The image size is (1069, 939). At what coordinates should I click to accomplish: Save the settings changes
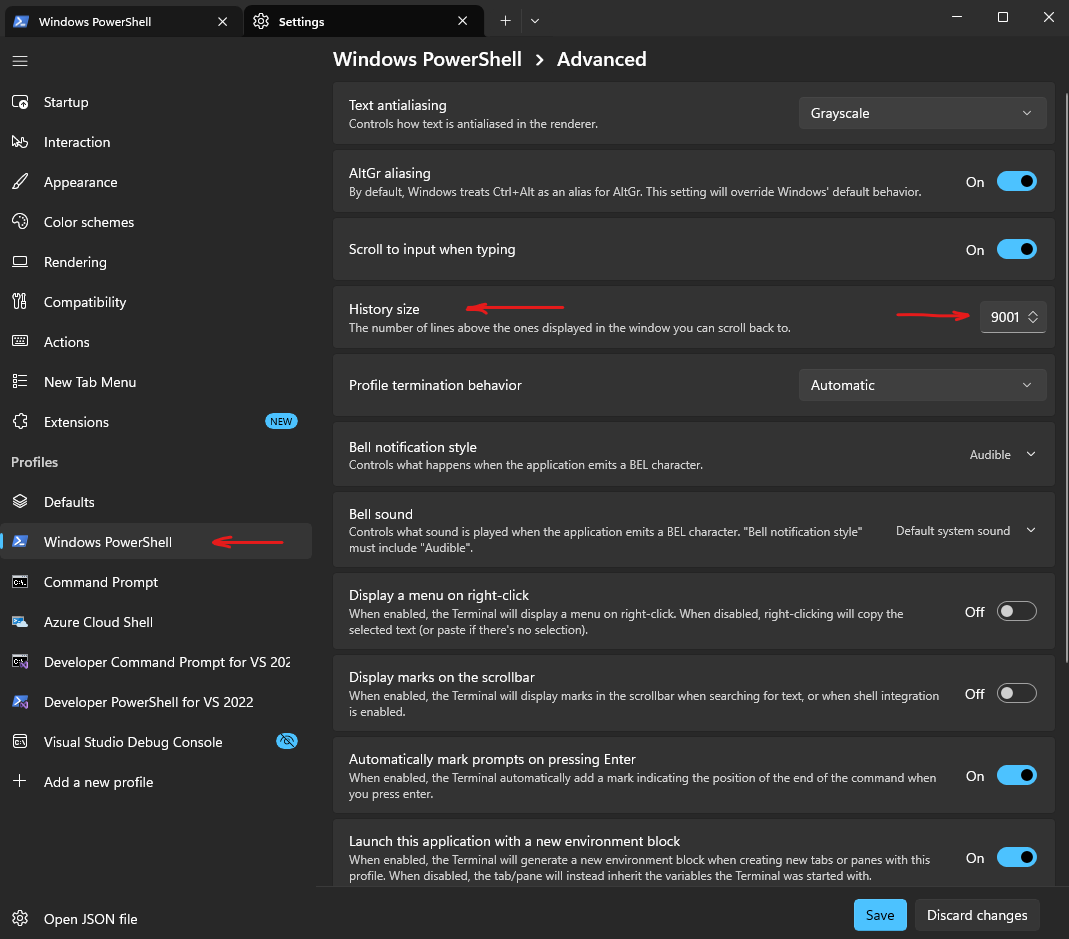(x=880, y=915)
